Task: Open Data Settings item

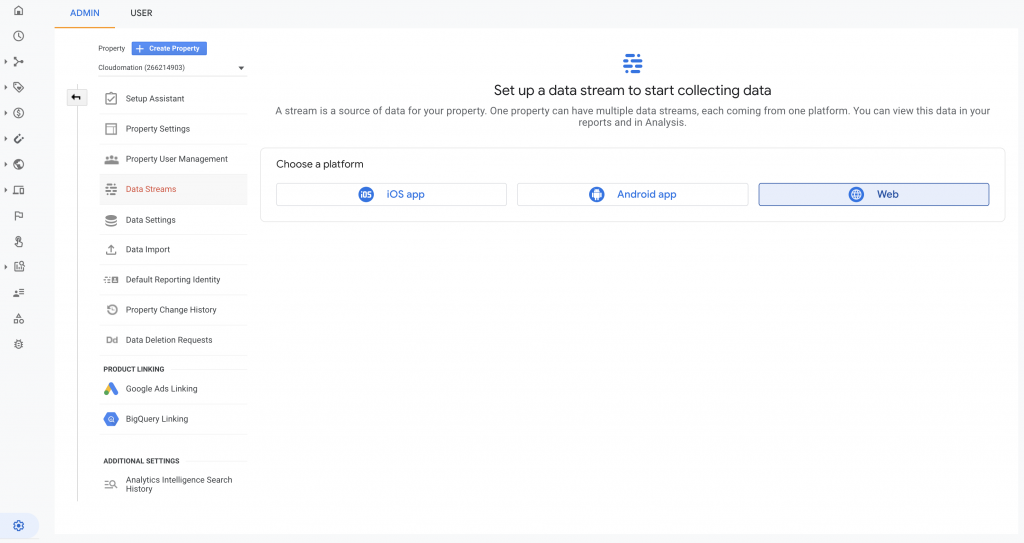Action: (x=173, y=220)
